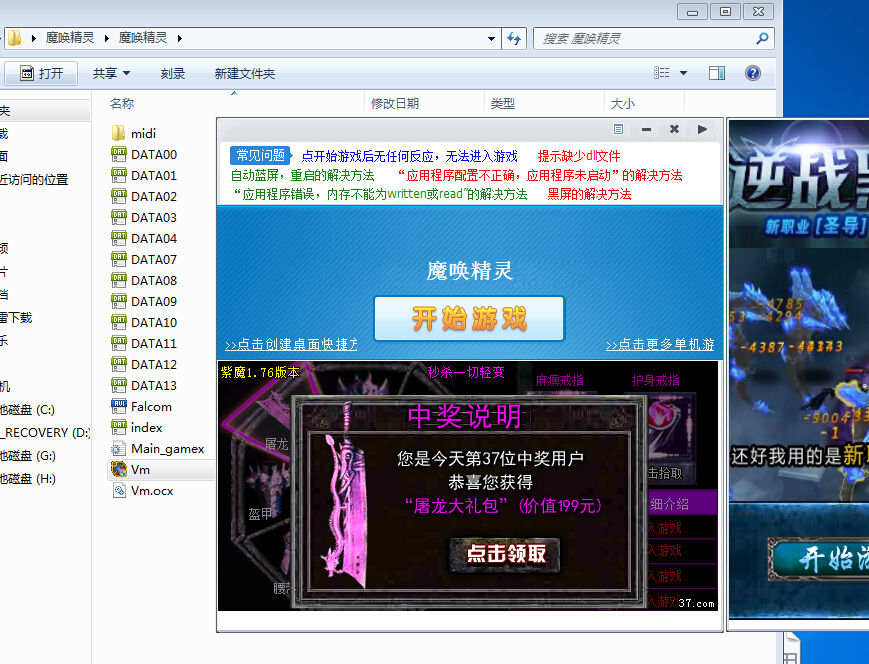The height and width of the screenshot is (664, 869).
Task: Select the (H:) disk in sidebar
Action: point(28,479)
